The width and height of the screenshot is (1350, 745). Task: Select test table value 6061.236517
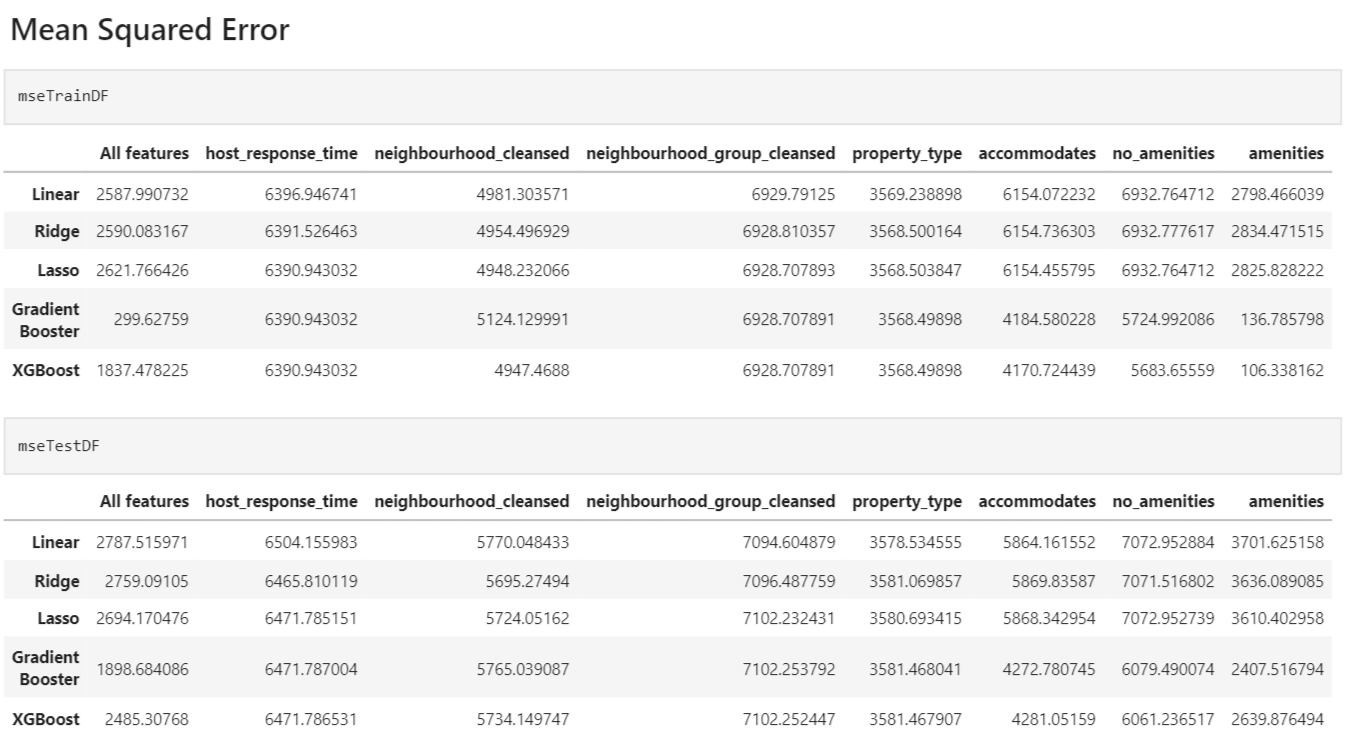pos(1169,718)
